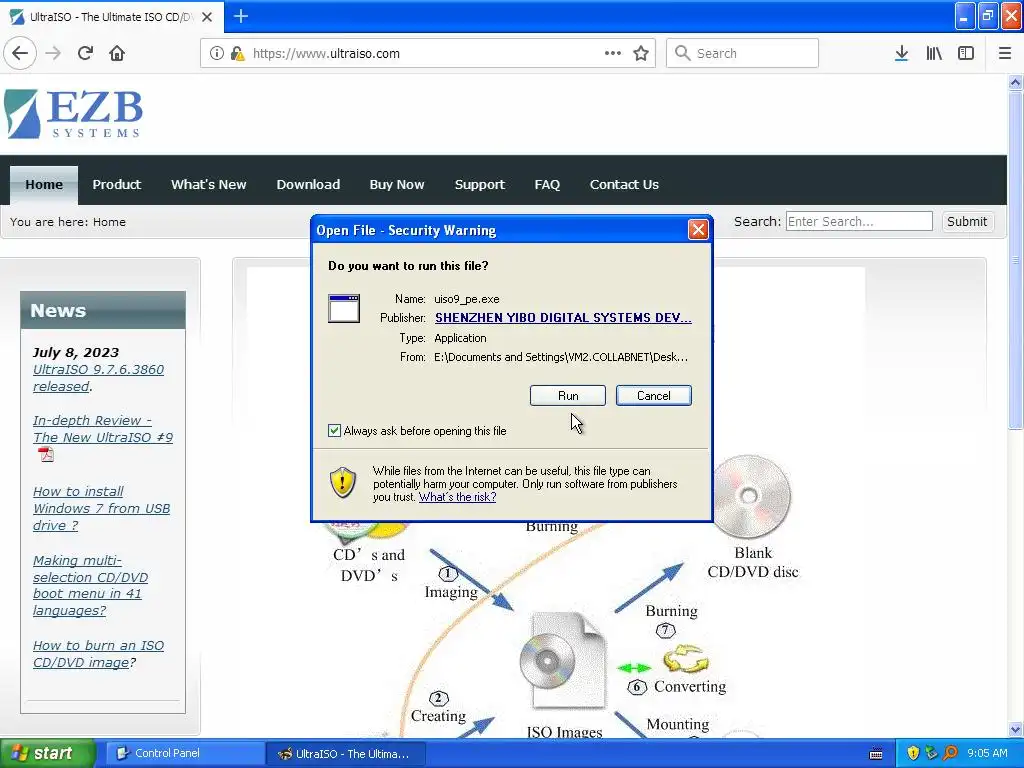The height and width of the screenshot is (768, 1024).
Task: Click the ISO Images file graphic
Action: point(563,660)
